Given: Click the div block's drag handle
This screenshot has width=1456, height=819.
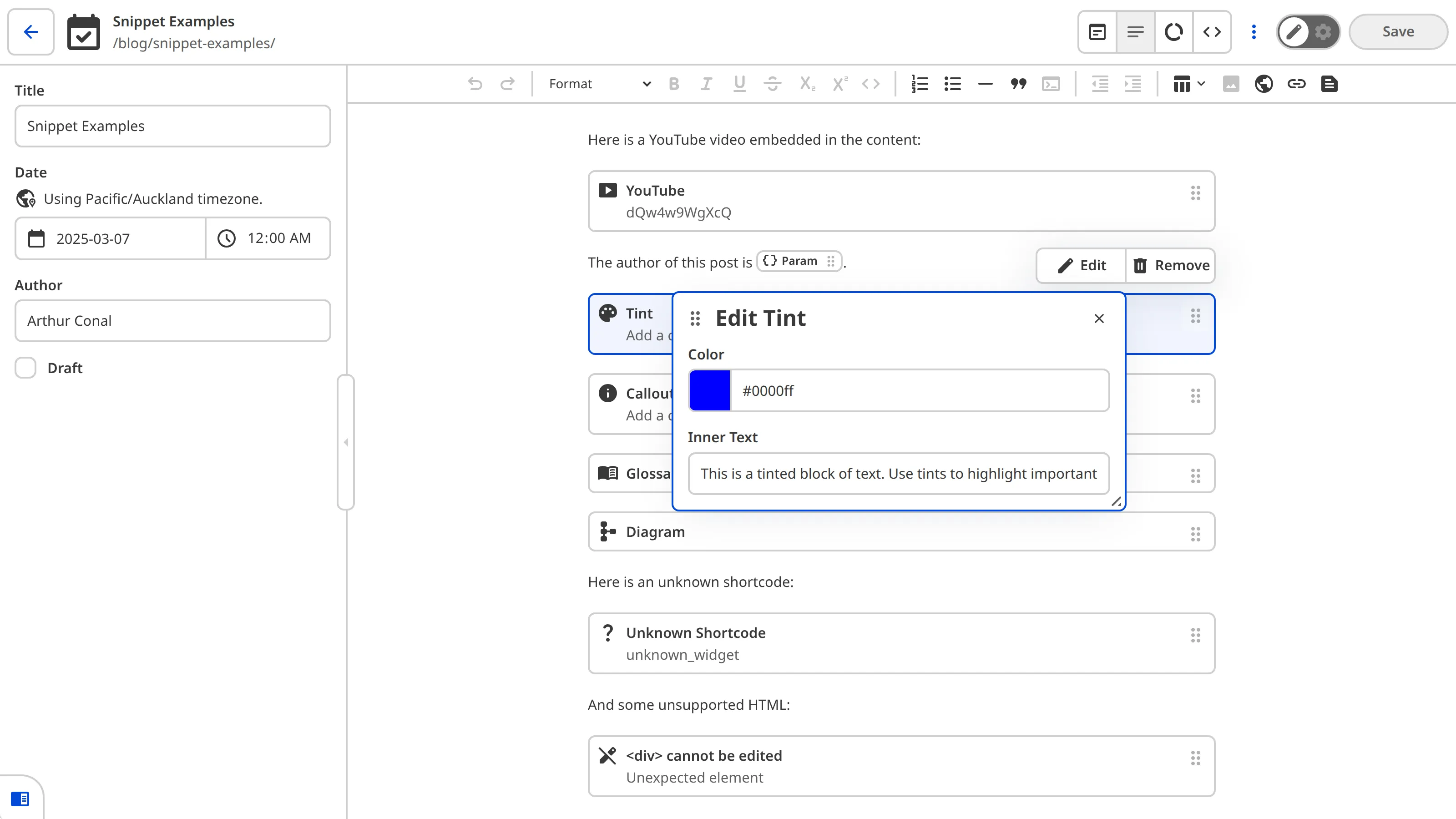Looking at the screenshot, I should pos(1195,758).
